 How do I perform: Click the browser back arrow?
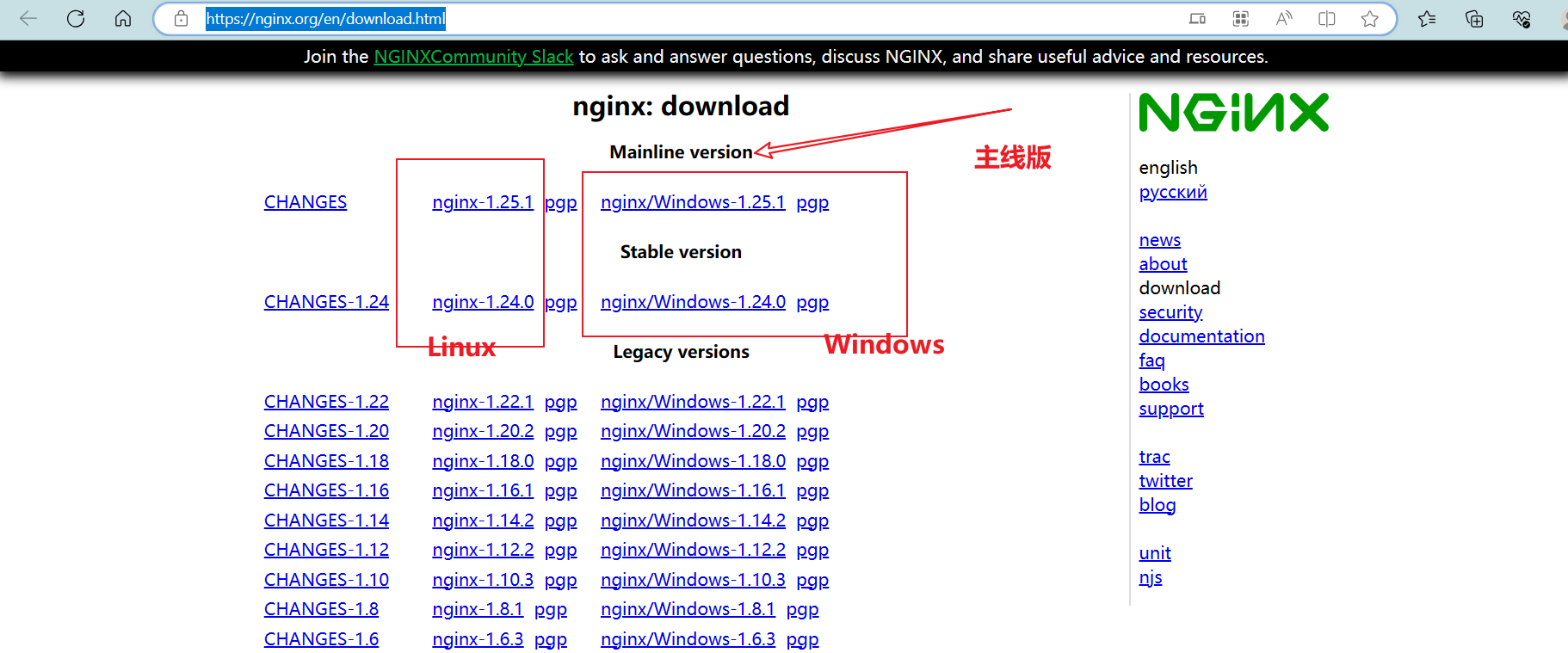point(28,18)
